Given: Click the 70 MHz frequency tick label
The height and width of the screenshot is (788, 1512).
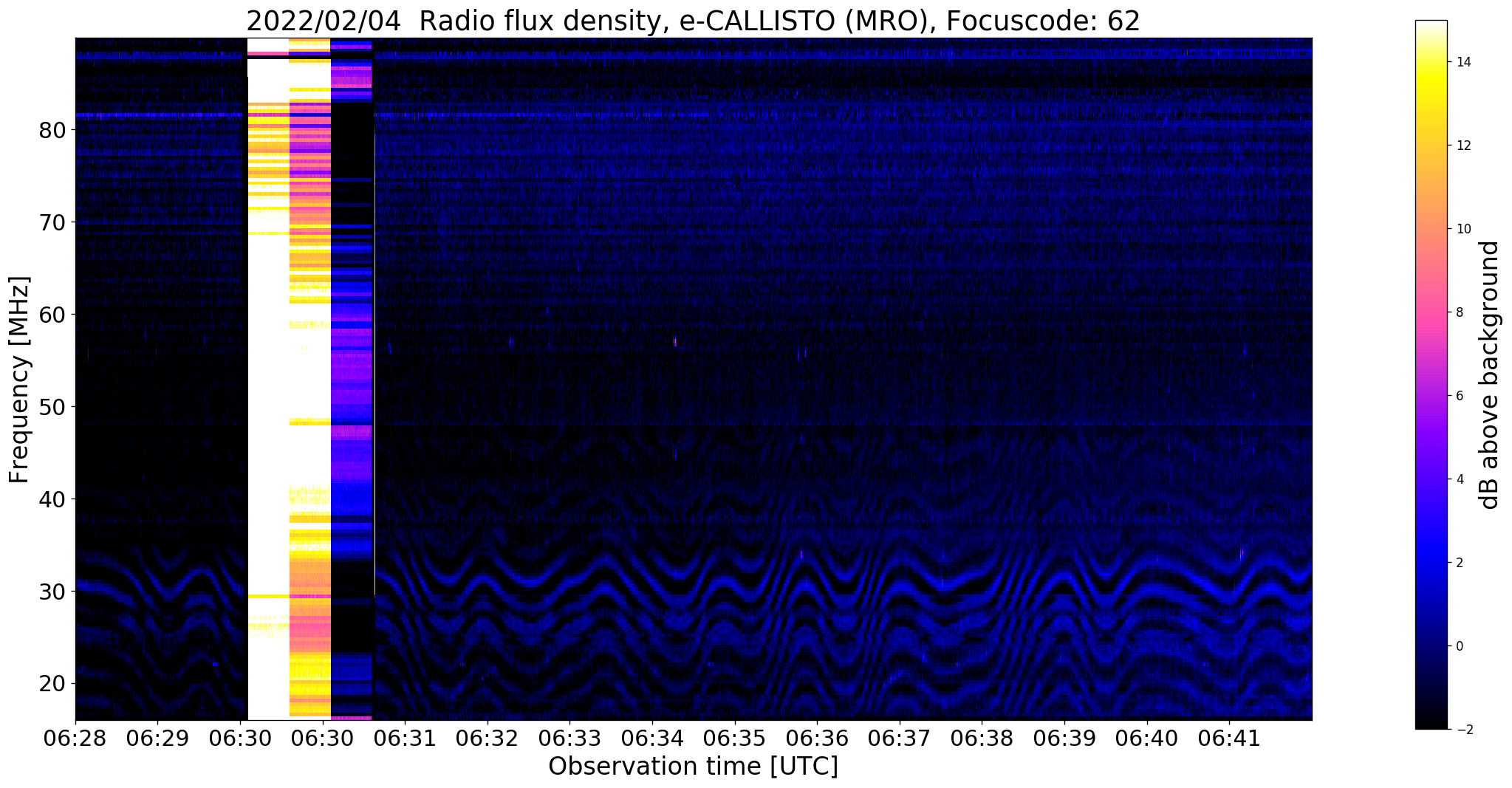Looking at the screenshot, I should pos(52,222).
